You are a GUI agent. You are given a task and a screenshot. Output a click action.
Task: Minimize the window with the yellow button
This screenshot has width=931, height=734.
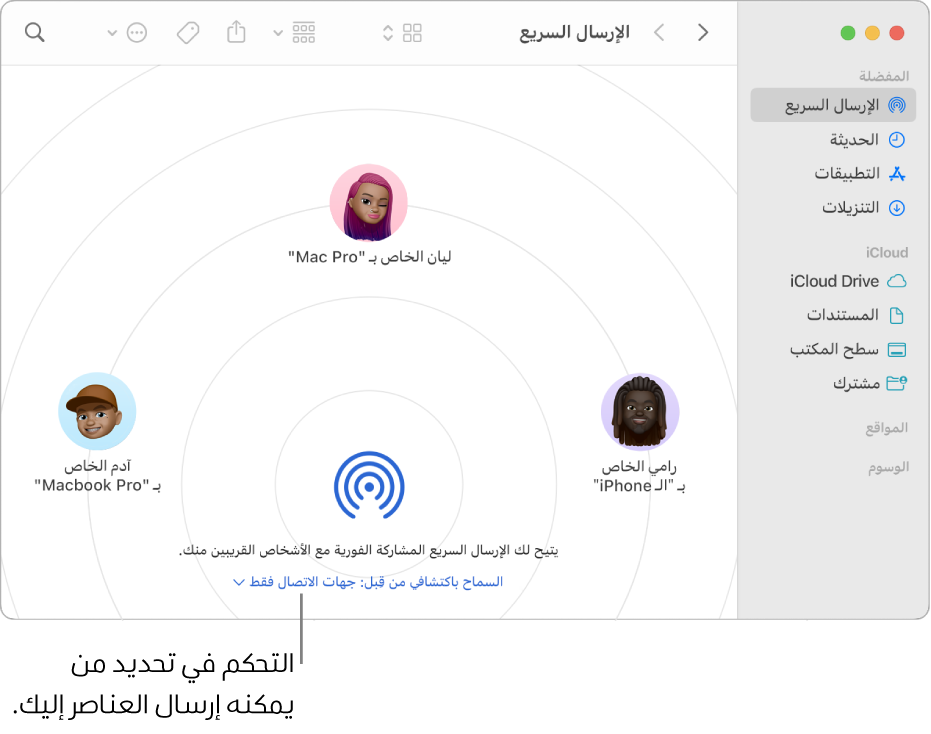872,33
